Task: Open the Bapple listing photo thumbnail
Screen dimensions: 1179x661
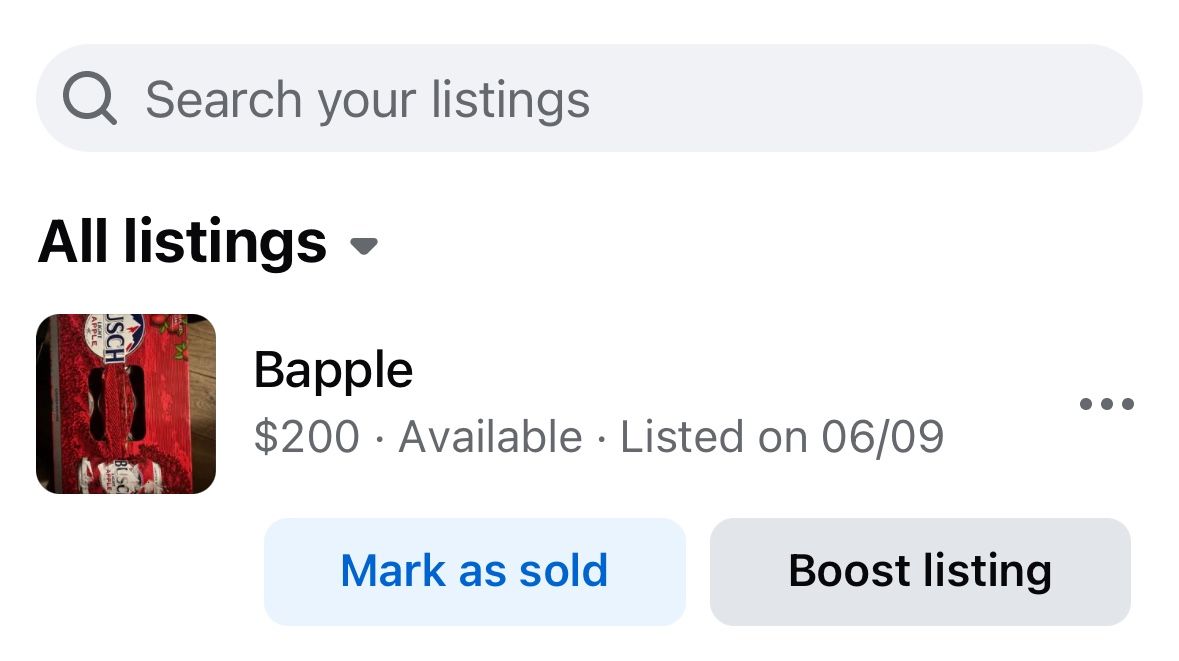Action: point(126,404)
